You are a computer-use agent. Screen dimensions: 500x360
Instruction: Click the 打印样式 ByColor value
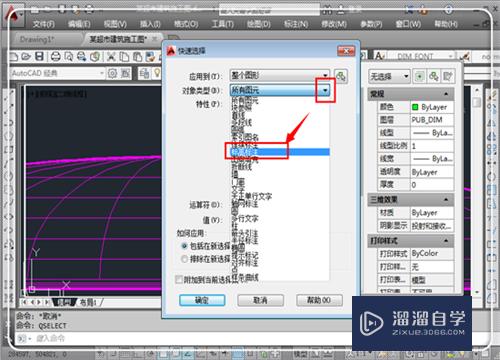(432, 253)
